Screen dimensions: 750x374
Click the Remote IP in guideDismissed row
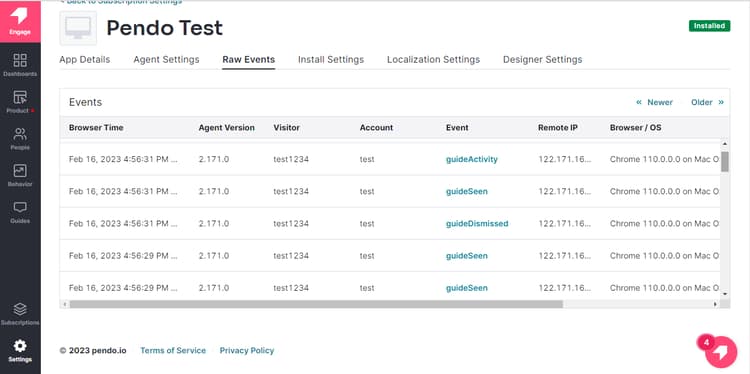pos(565,223)
